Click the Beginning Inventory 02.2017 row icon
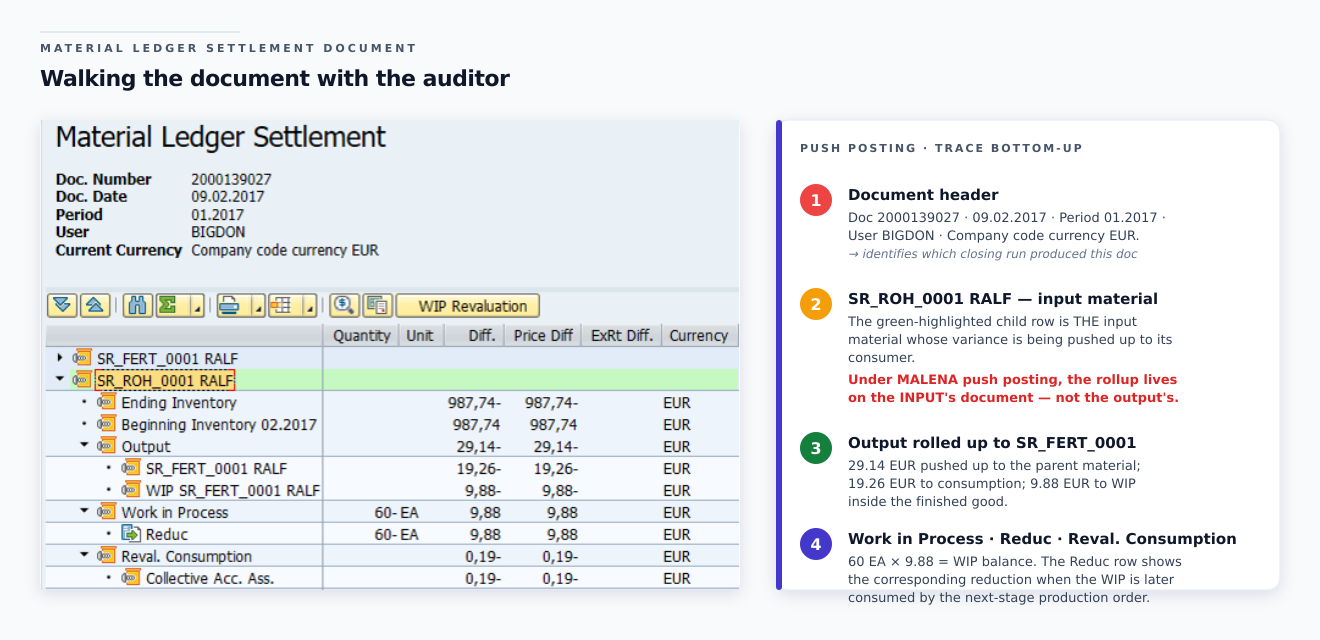 click(106, 424)
